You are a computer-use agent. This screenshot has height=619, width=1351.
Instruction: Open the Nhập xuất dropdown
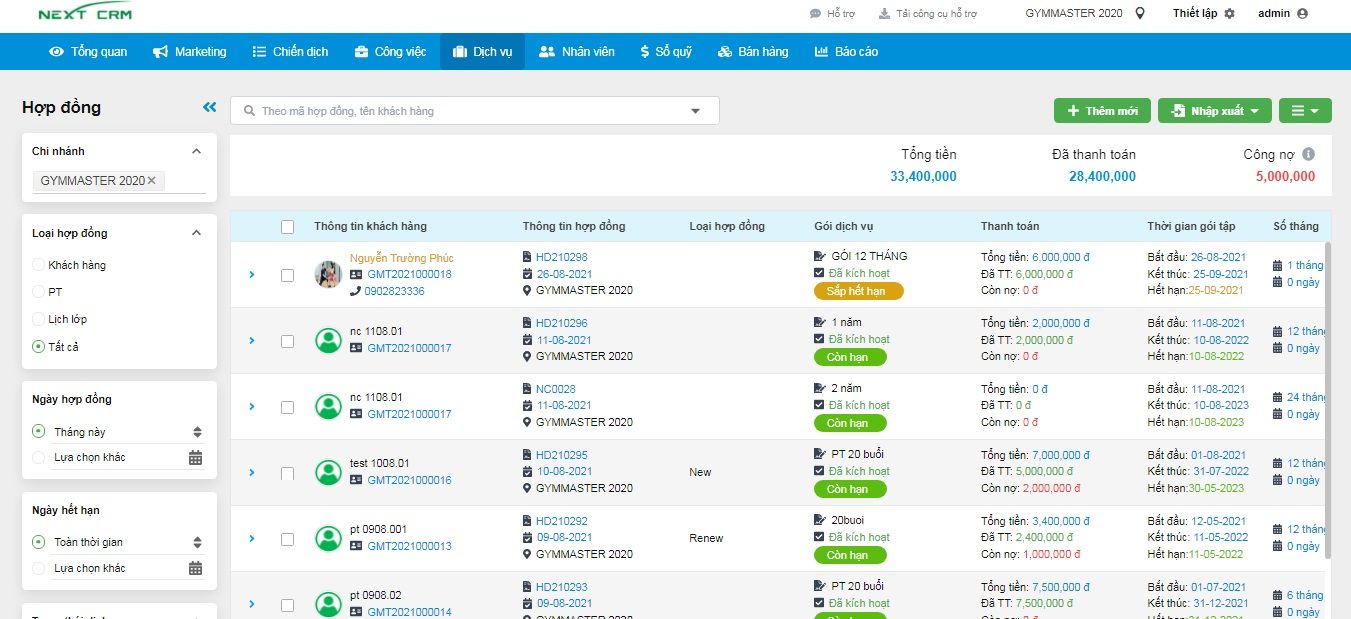click(x=1214, y=111)
